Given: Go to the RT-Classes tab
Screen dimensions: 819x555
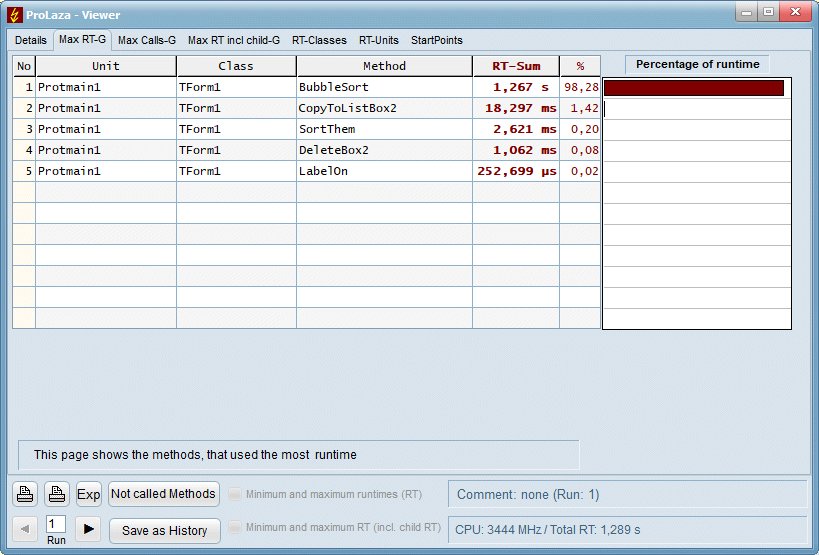Looking at the screenshot, I should 319,41.
